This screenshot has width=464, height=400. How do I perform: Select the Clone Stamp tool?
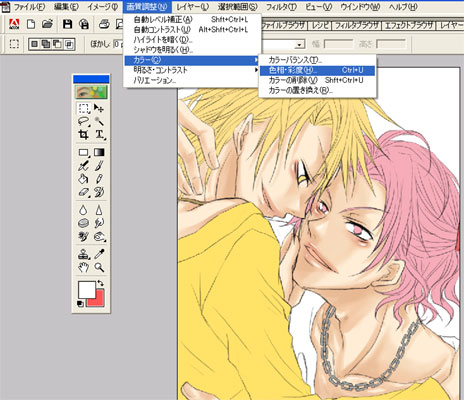click(84, 254)
